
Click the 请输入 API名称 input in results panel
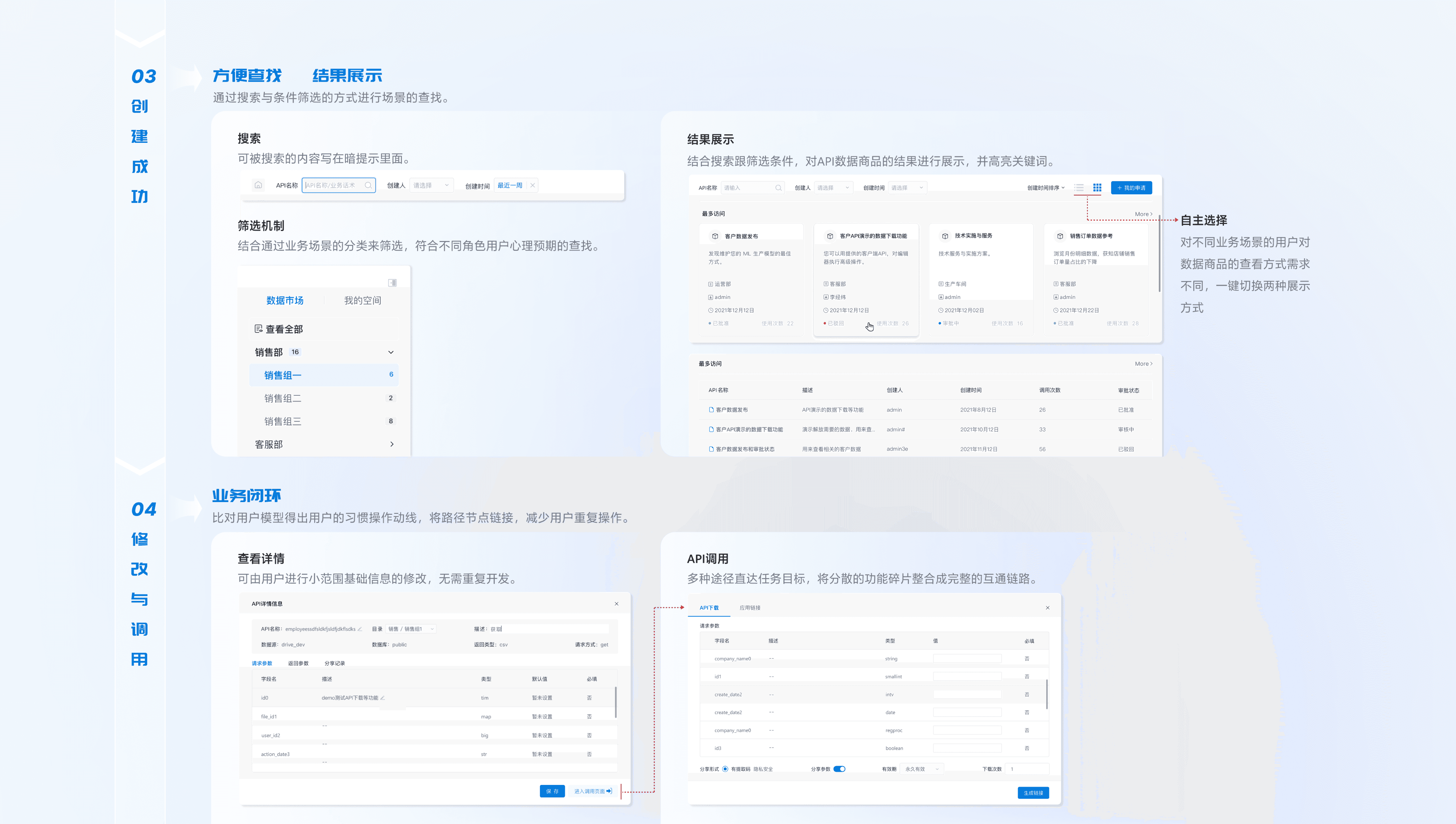click(753, 188)
